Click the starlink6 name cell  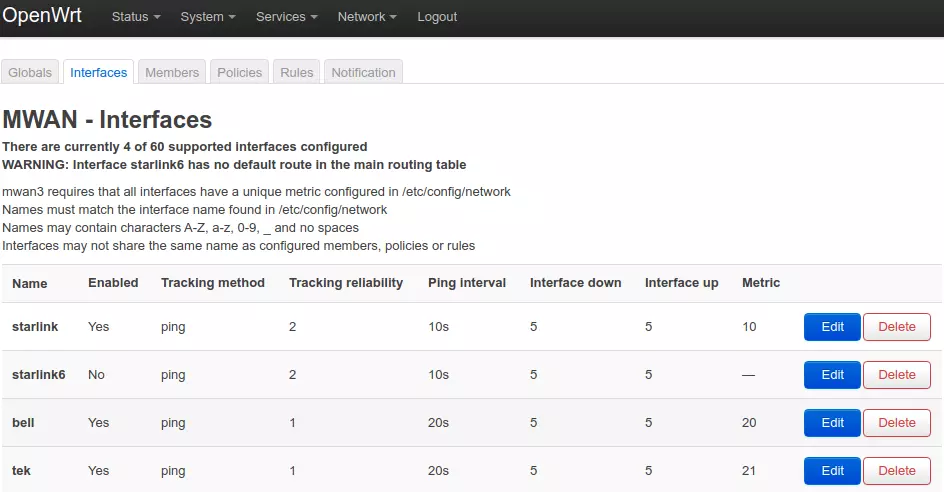point(39,375)
